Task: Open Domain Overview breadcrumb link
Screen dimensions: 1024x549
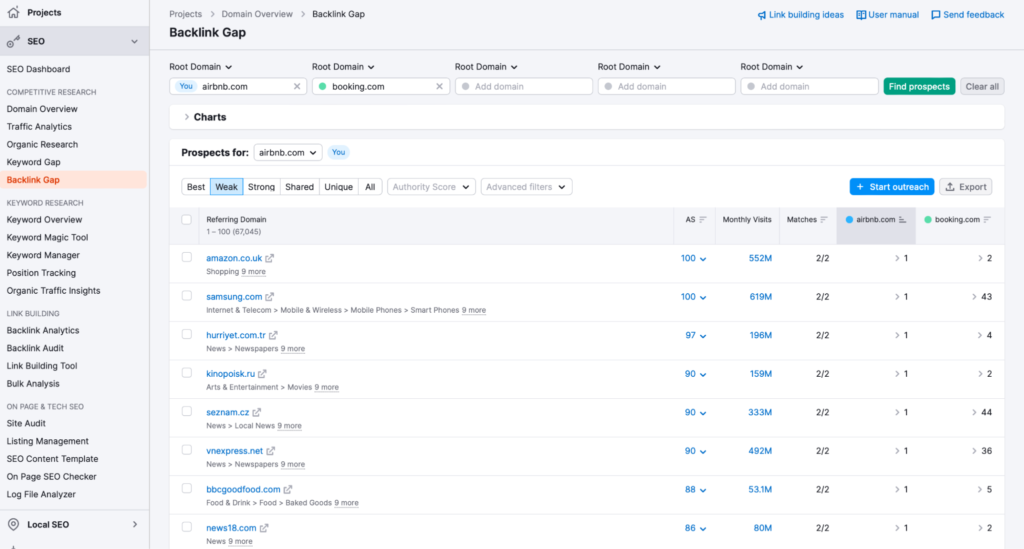Action: point(257,14)
